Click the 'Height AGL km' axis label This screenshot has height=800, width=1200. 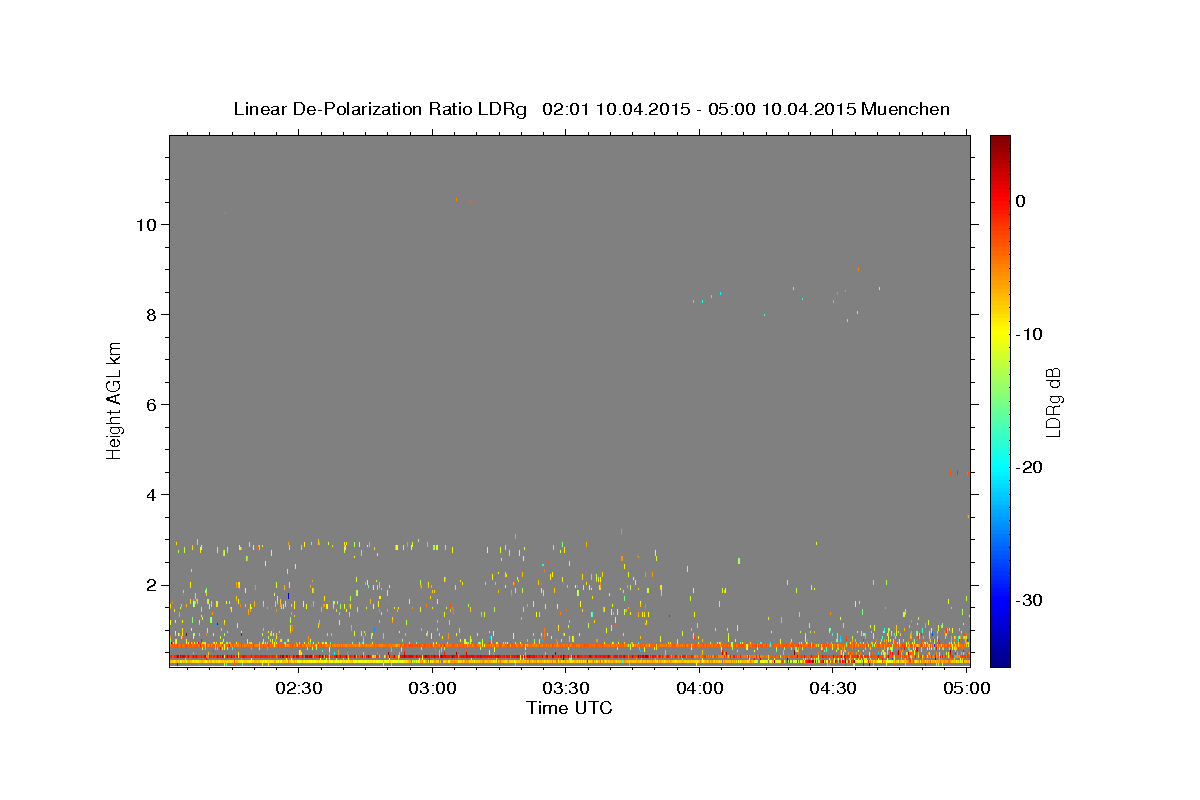(x=115, y=401)
